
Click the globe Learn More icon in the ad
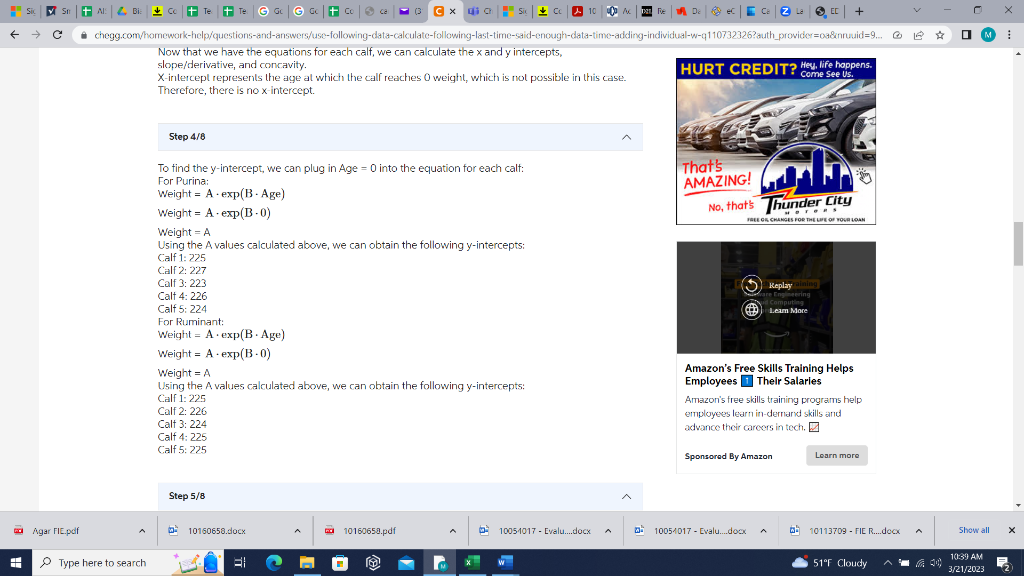(x=750, y=310)
